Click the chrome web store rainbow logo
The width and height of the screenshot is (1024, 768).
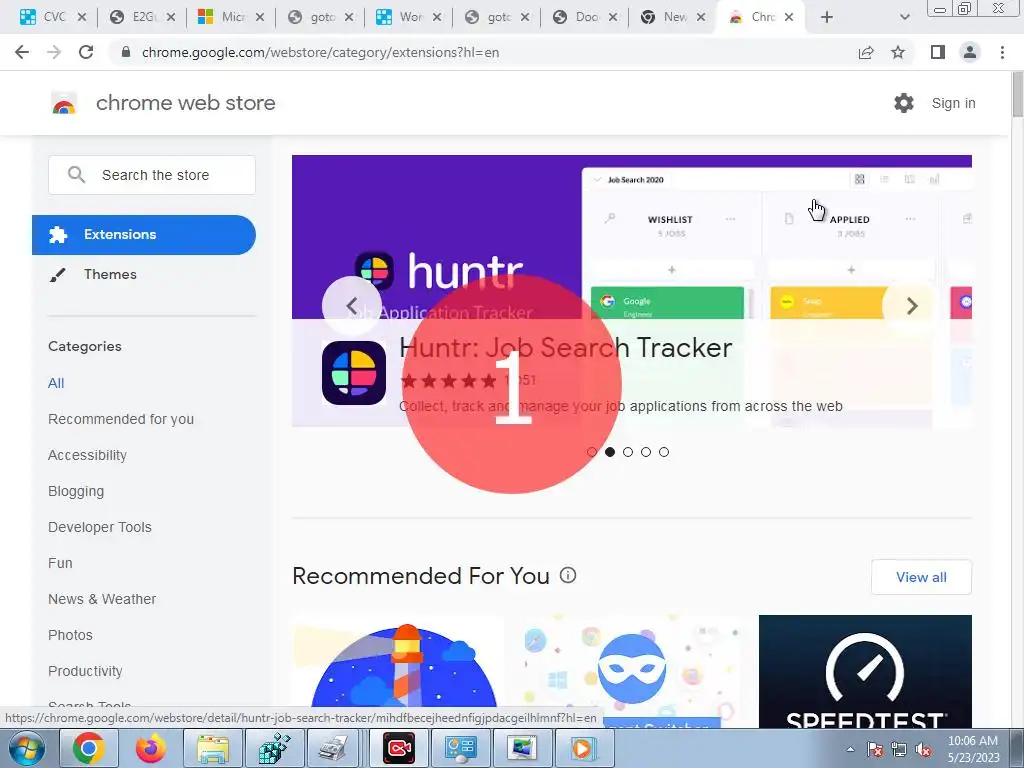click(x=64, y=103)
